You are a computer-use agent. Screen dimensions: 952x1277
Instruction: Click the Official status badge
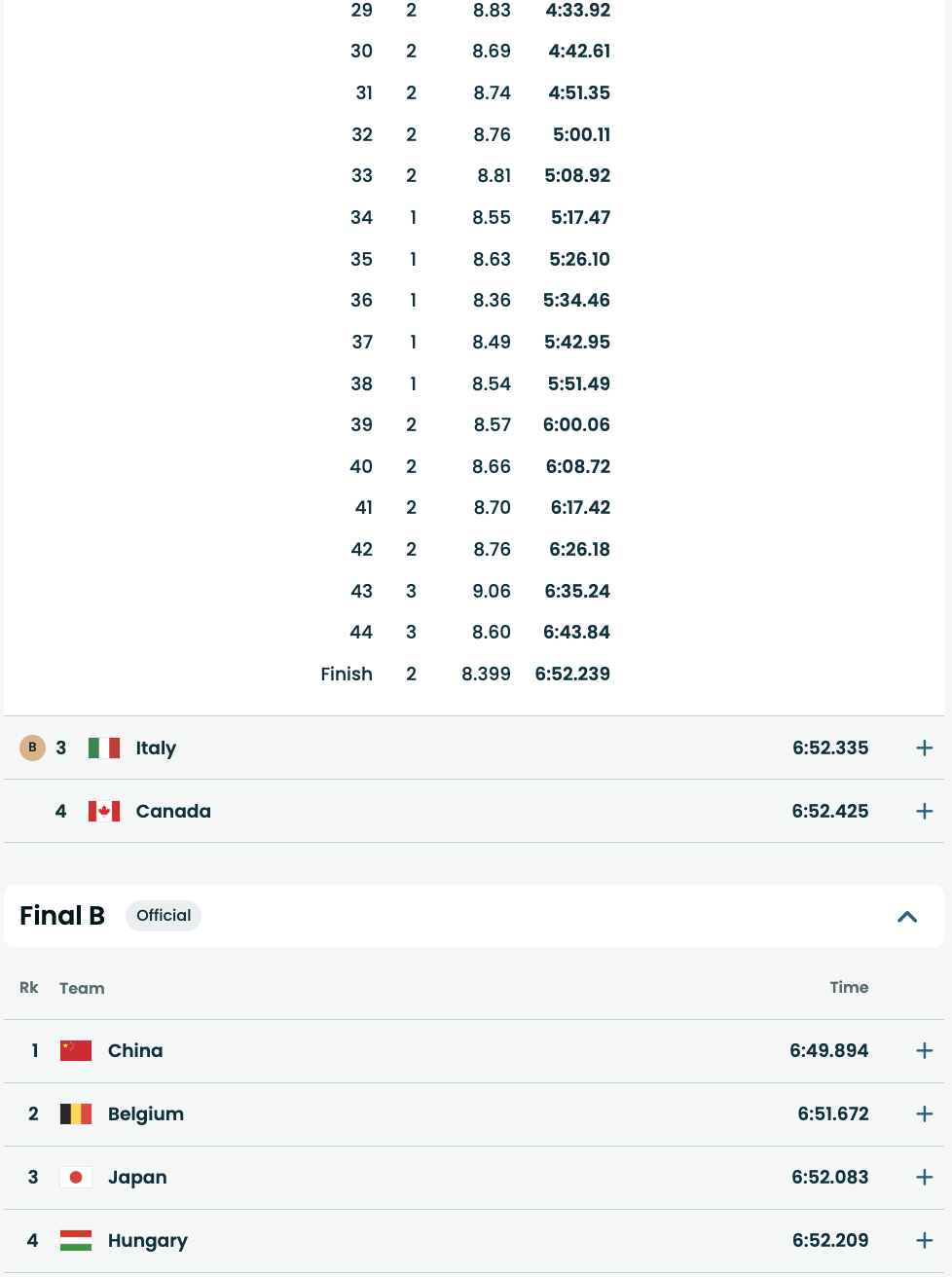(164, 916)
